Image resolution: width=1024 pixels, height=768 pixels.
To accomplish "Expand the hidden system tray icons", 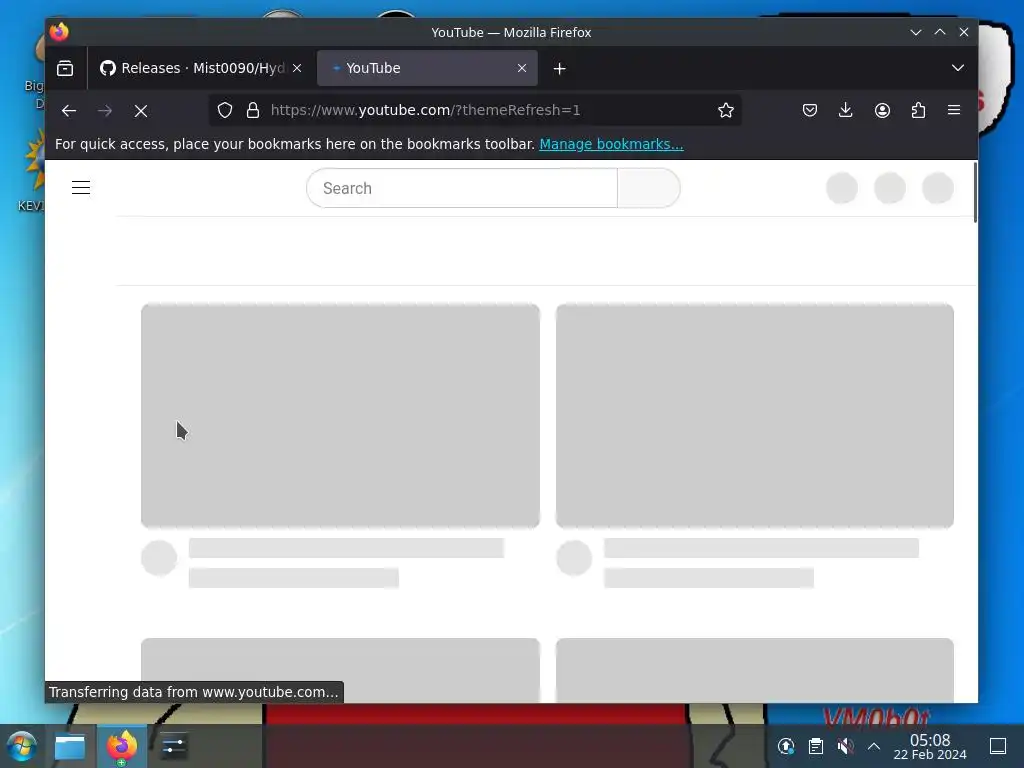I will (x=874, y=746).
